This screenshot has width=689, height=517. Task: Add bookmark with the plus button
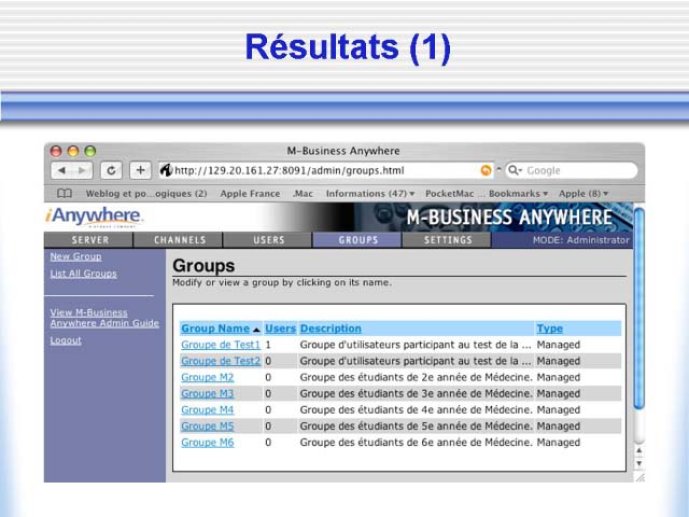[x=141, y=170]
